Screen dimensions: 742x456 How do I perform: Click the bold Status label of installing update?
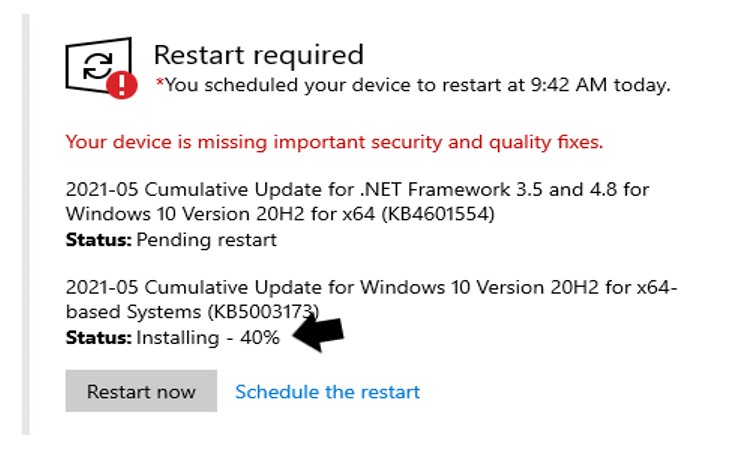pyautogui.click(x=98, y=338)
